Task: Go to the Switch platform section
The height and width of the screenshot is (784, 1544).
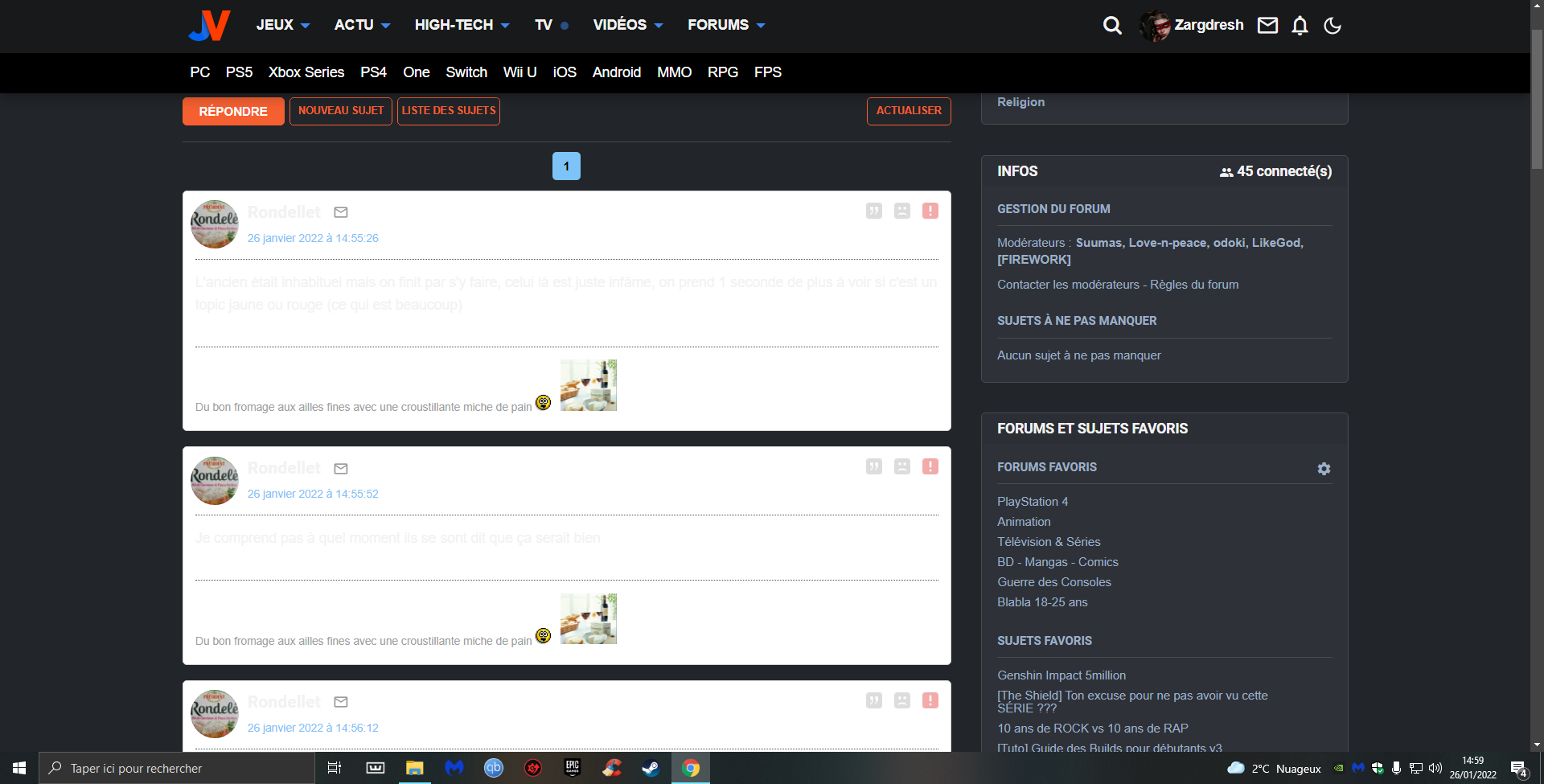Action: click(466, 72)
